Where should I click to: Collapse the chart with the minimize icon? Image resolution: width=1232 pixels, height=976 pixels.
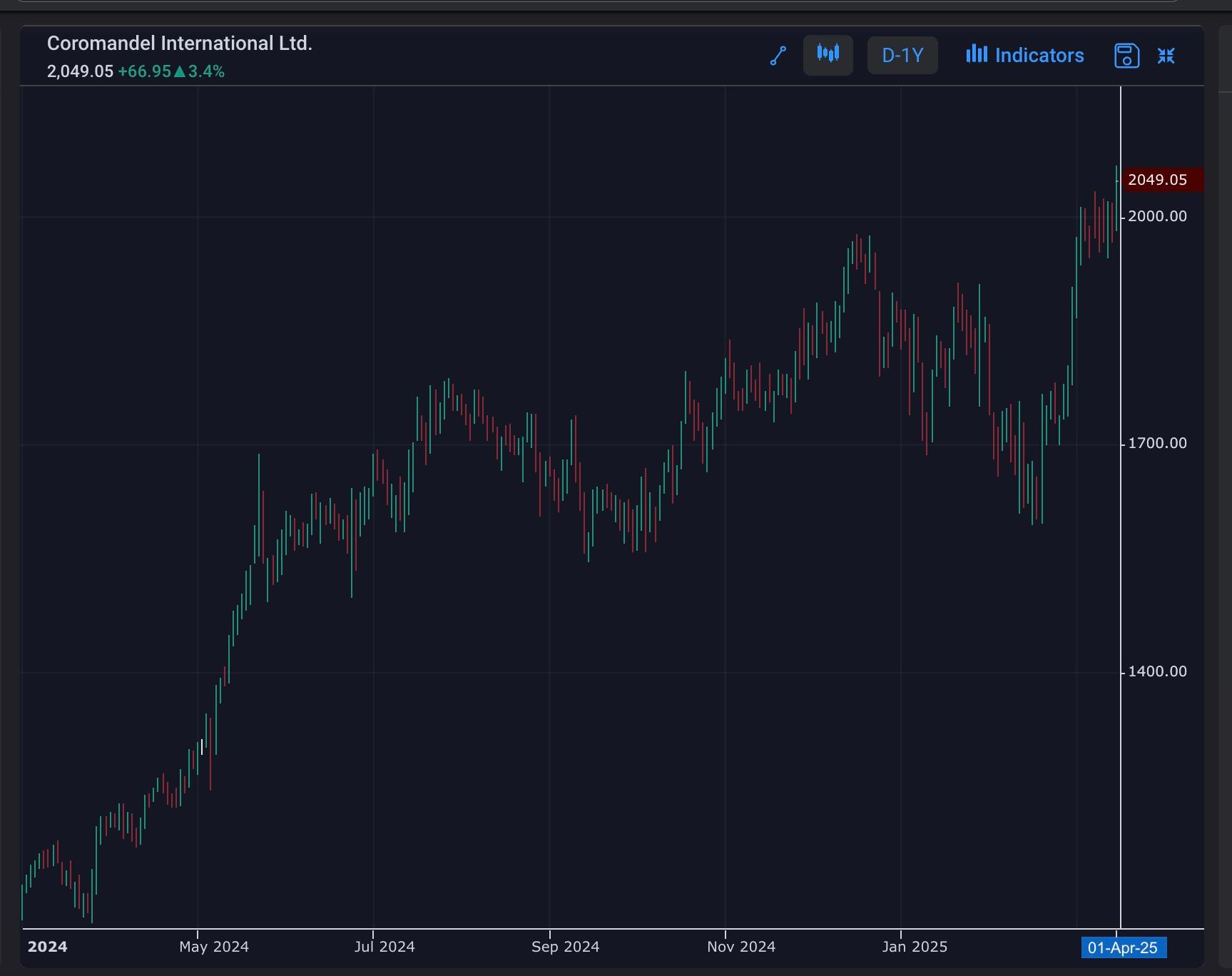1166,56
